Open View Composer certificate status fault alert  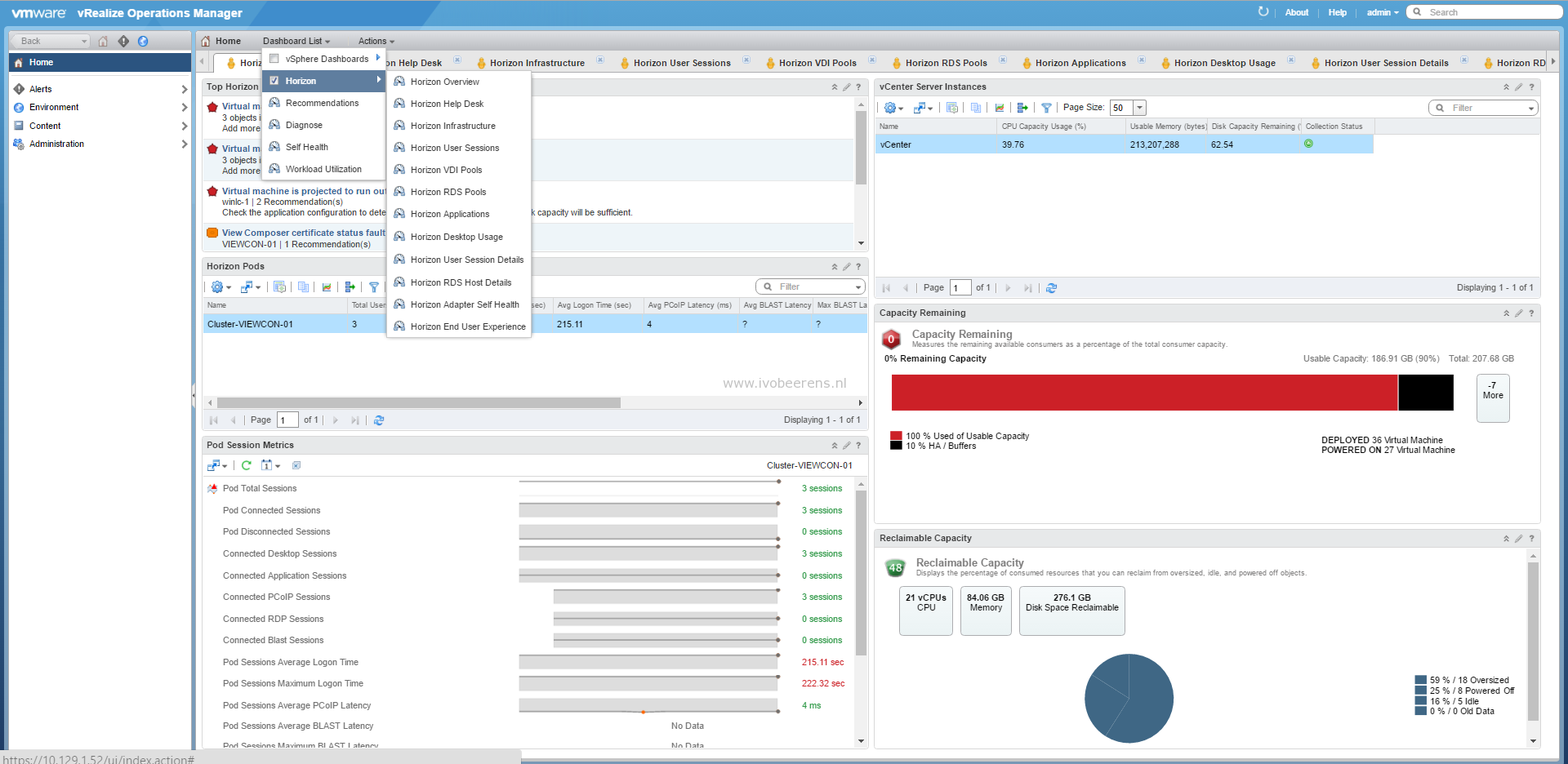[303, 233]
